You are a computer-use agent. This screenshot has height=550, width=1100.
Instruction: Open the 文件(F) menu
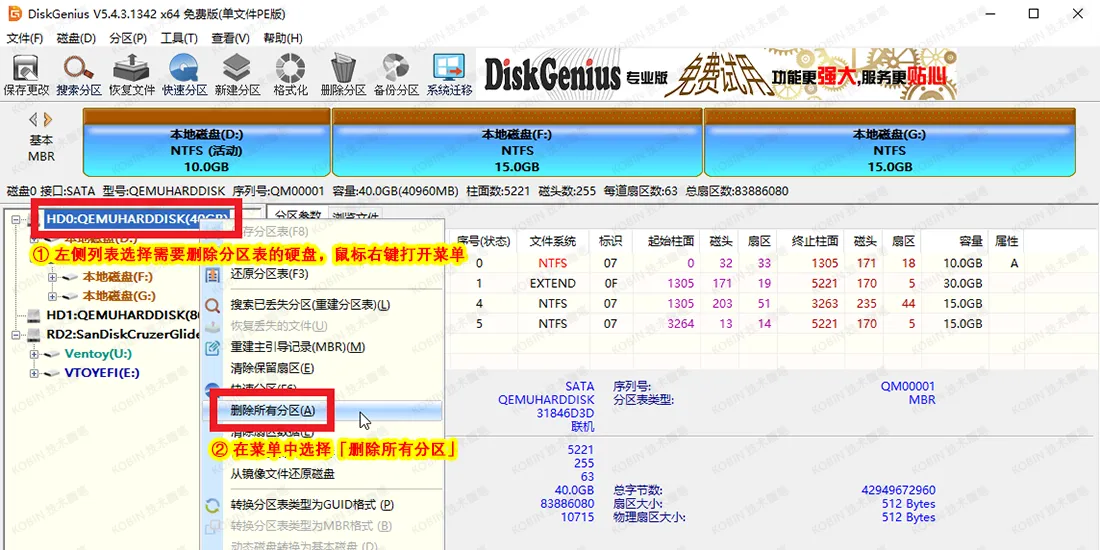click(25, 38)
